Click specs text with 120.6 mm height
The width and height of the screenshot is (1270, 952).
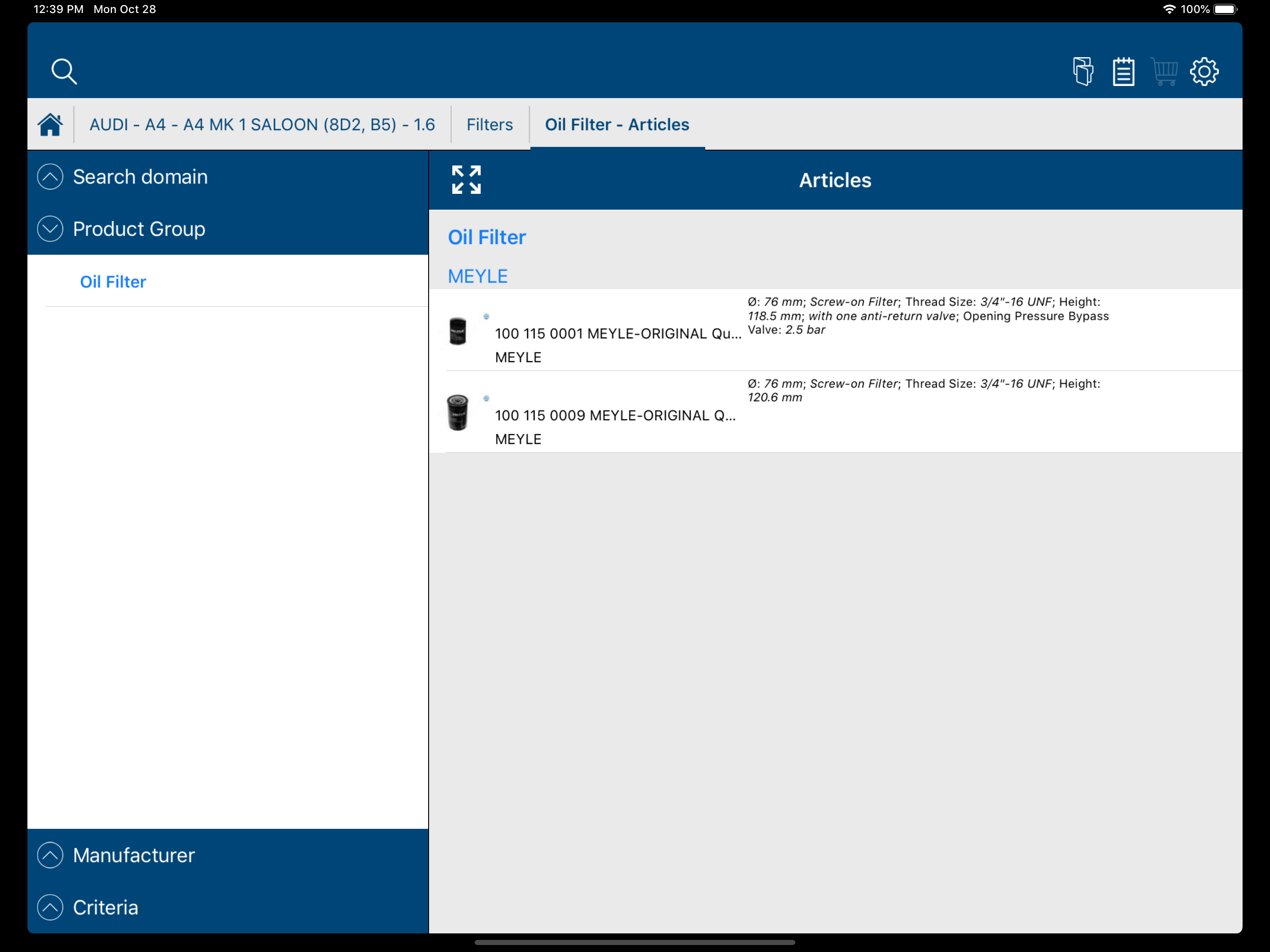click(924, 390)
